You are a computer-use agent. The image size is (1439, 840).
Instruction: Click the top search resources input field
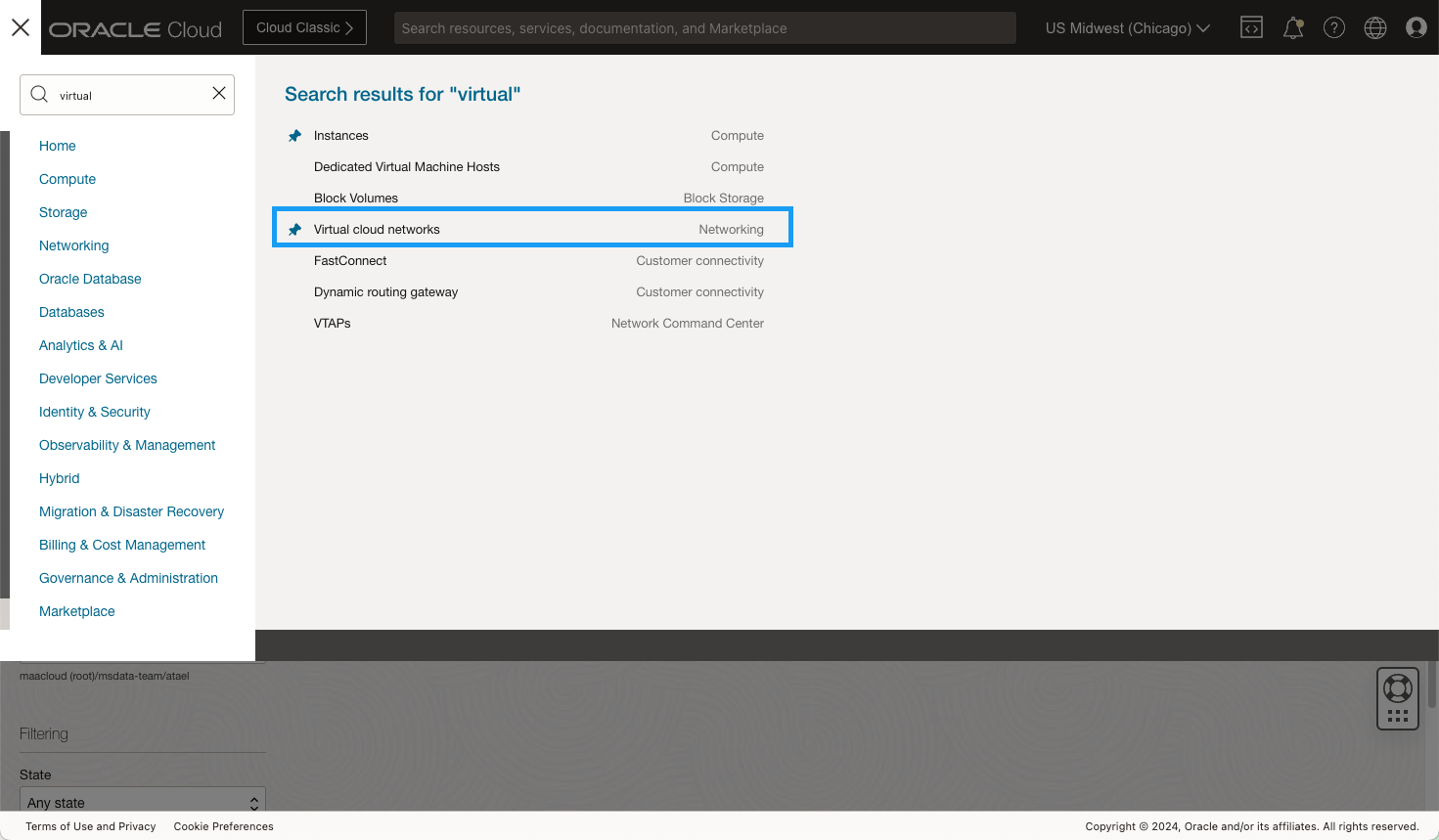pos(704,27)
